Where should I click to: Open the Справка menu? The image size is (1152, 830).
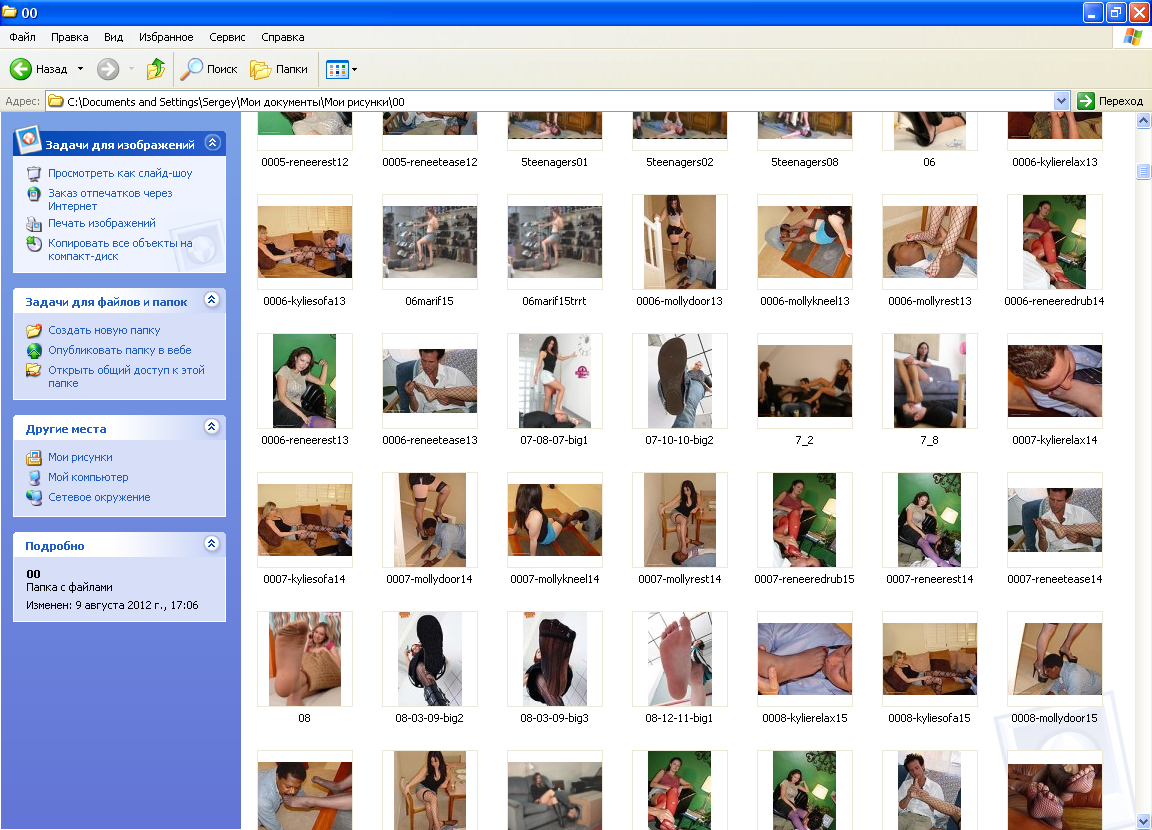(x=283, y=37)
